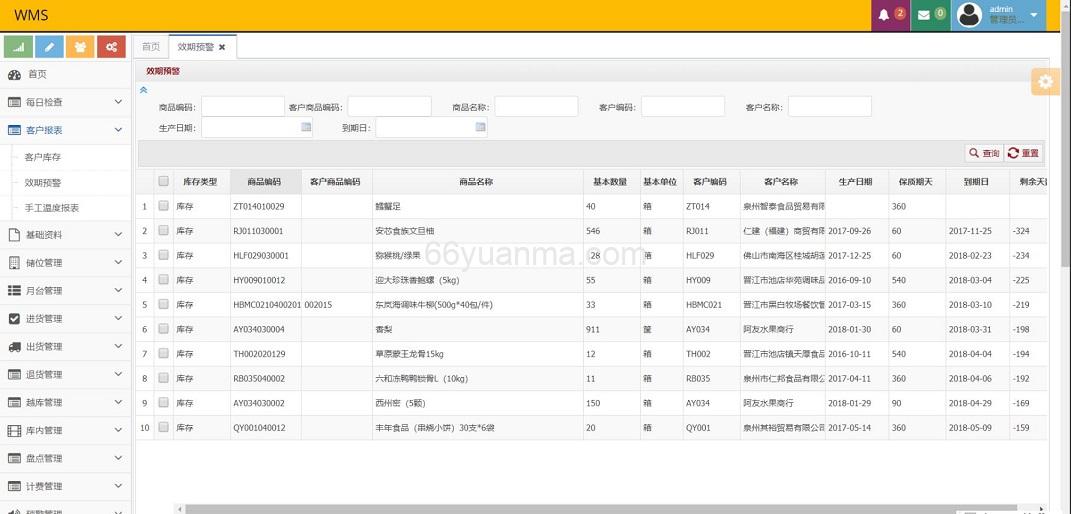This screenshot has height=514, width=1071.
Task: Collapse the search filter panel arrow
Action: 143,89
